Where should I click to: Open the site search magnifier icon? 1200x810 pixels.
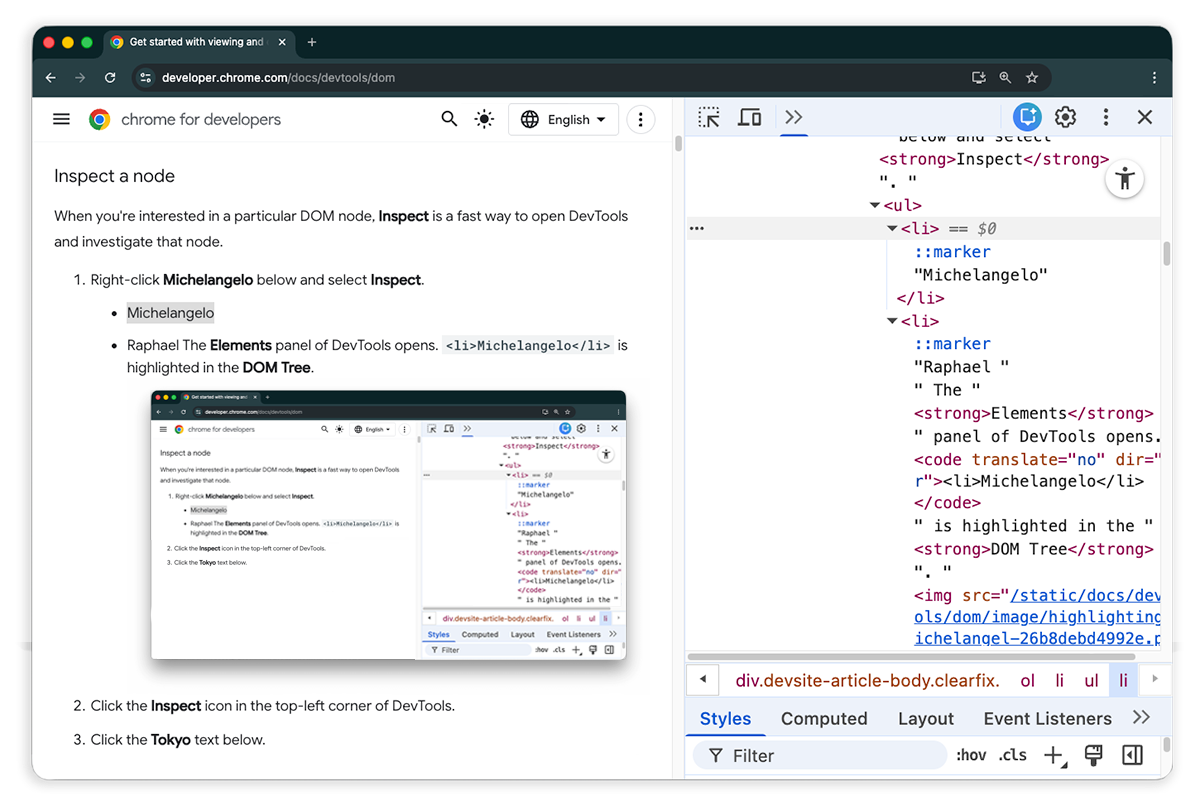point(449,118)
